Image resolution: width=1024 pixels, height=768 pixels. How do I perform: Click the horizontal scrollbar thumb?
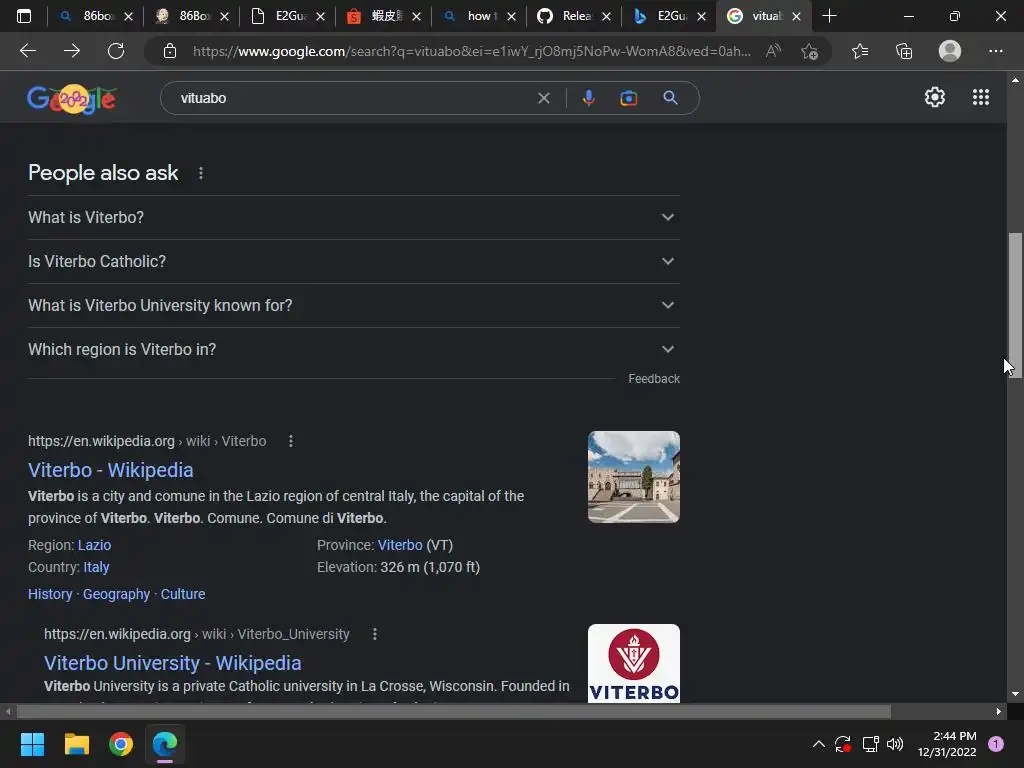click(453, 711)
